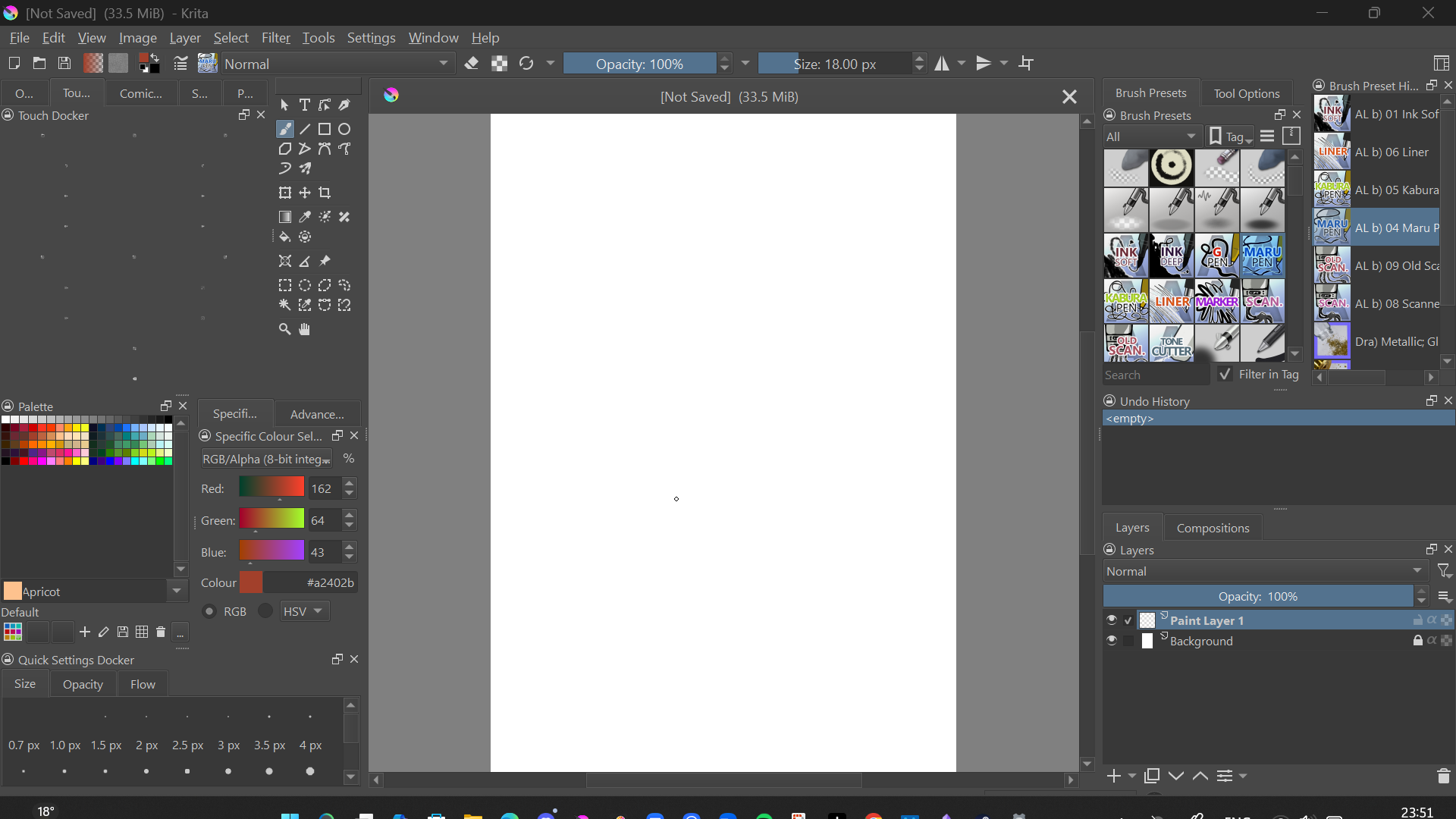Hide the Paint Layer 1 layer
The width and height of the screenshot is (1456, 819).
tap(1112, 620)
